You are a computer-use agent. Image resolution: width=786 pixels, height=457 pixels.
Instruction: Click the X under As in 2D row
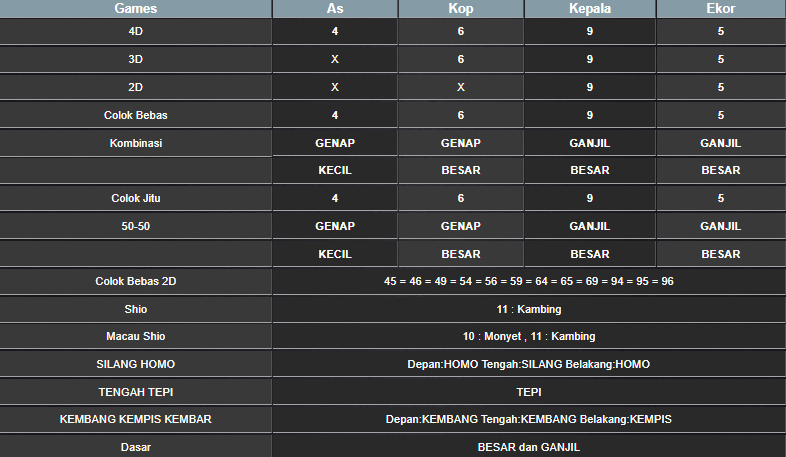tap(335, 88)
